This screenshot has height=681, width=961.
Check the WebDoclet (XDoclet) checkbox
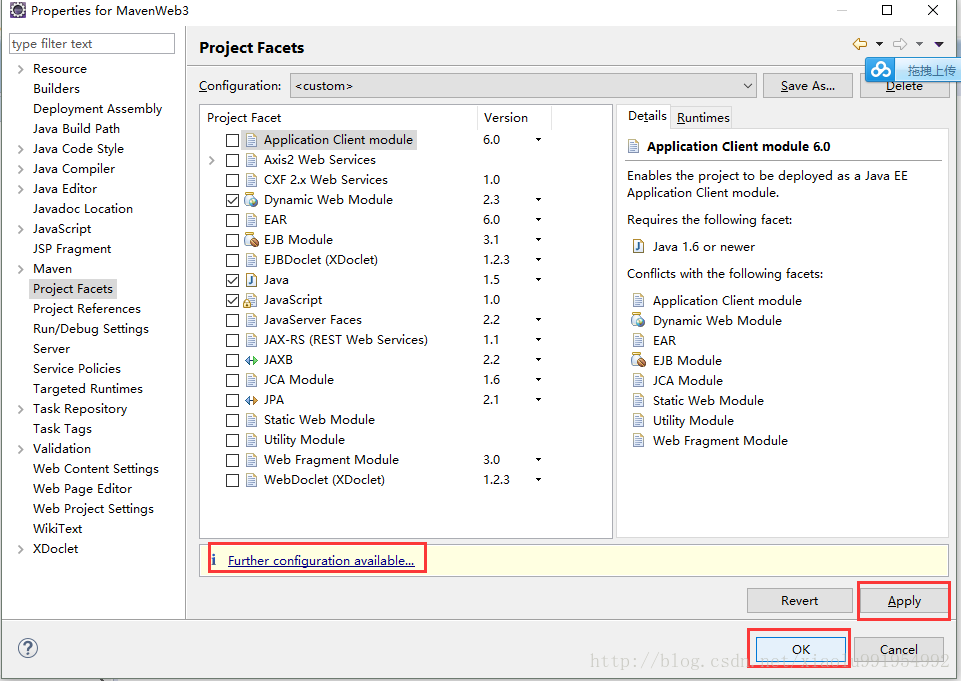tap(232, 481)
